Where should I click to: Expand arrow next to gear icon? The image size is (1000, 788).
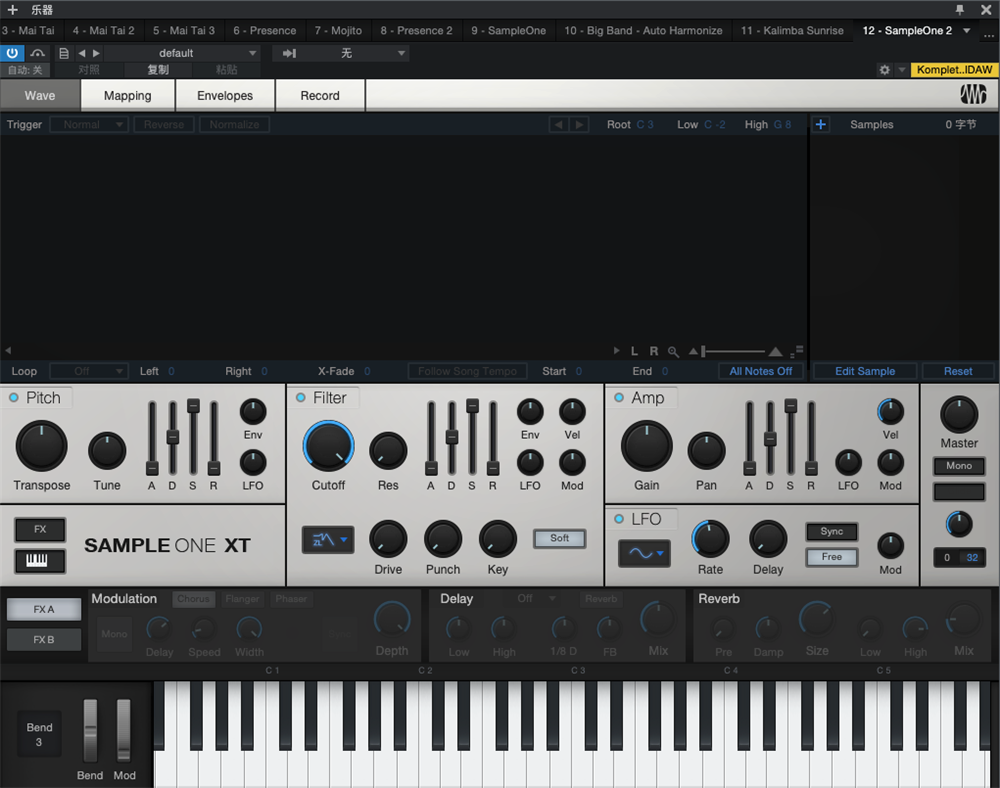click(901, 69)
